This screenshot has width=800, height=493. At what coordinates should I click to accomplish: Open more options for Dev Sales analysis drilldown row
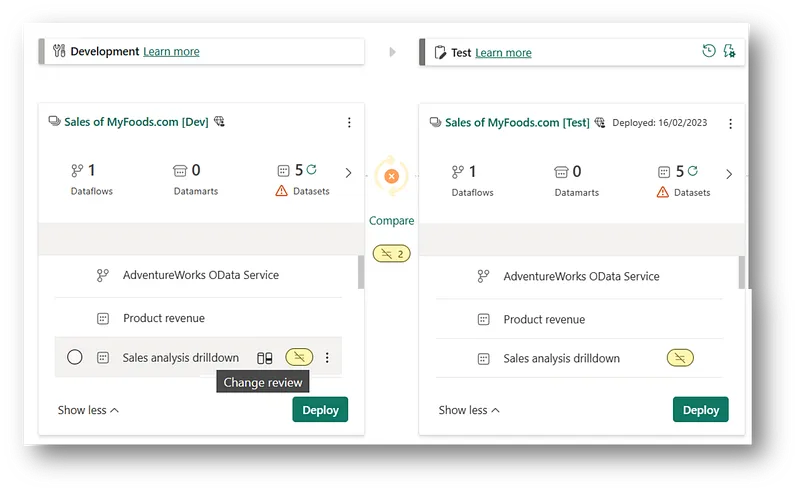click(x=327, y=358)
